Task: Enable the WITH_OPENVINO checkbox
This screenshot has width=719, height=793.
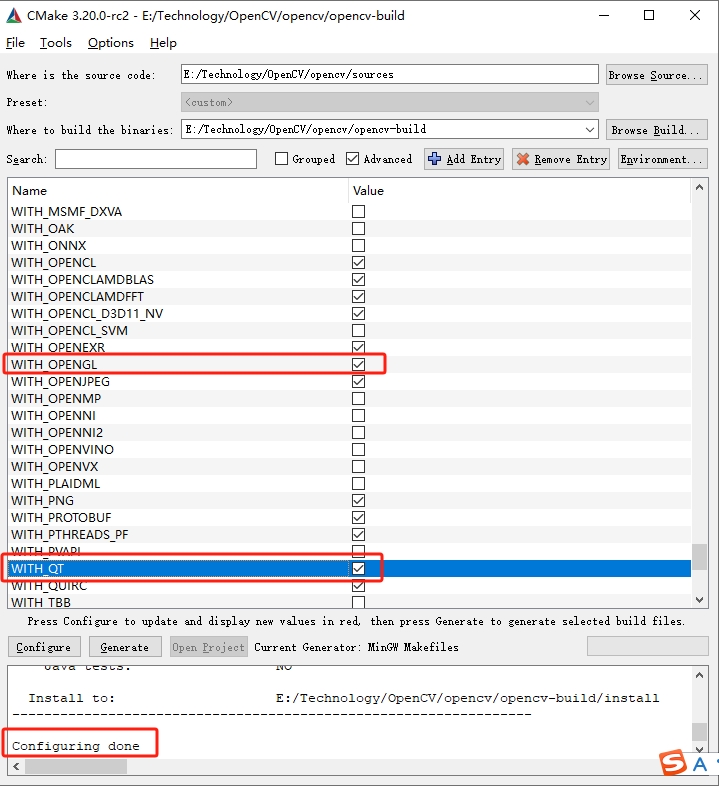Action: (358, 450)
